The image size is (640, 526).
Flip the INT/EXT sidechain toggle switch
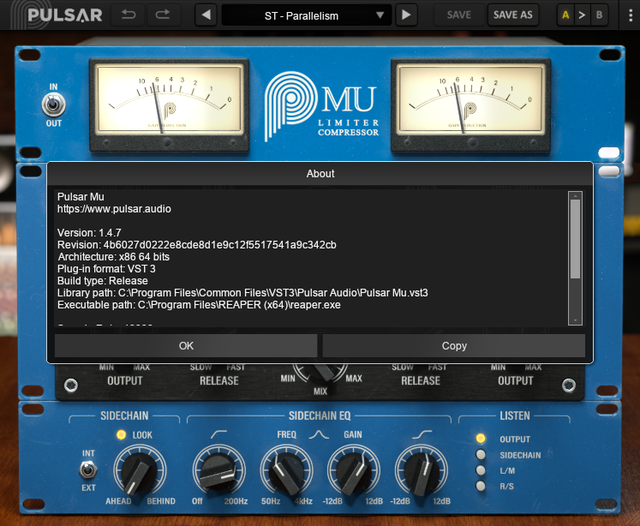[88, 470]
